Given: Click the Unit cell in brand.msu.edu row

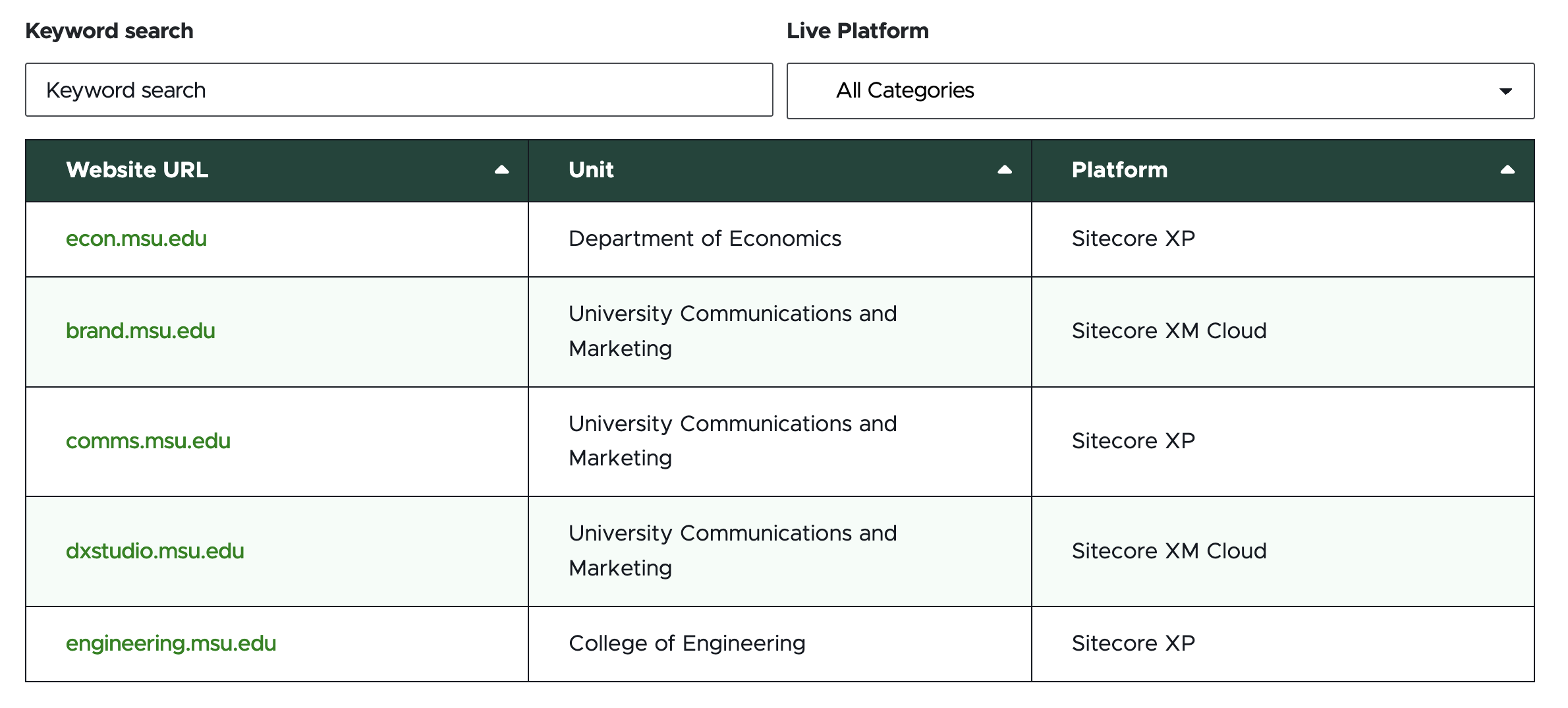Looking at the screenshot, I should point(779,332).
